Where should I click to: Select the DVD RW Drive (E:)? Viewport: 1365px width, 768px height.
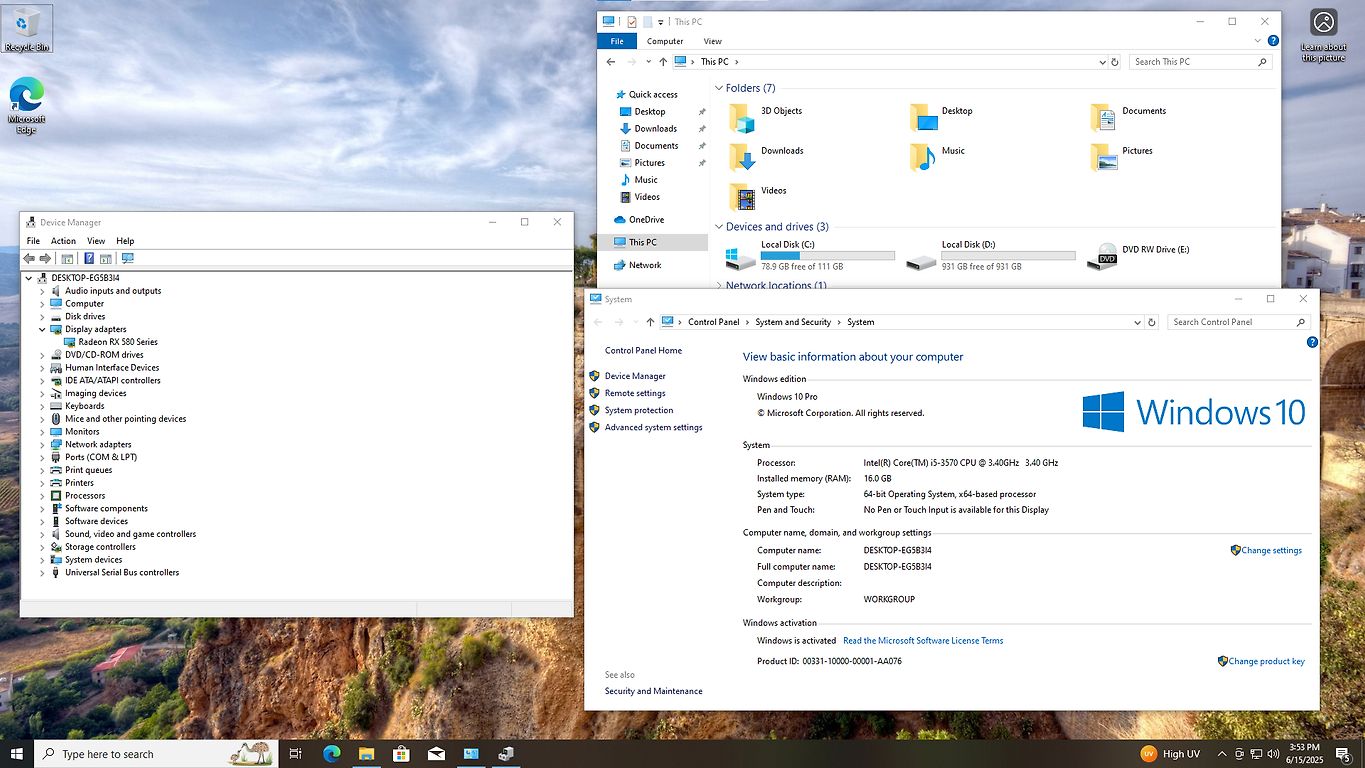(x=1139, y=256)
